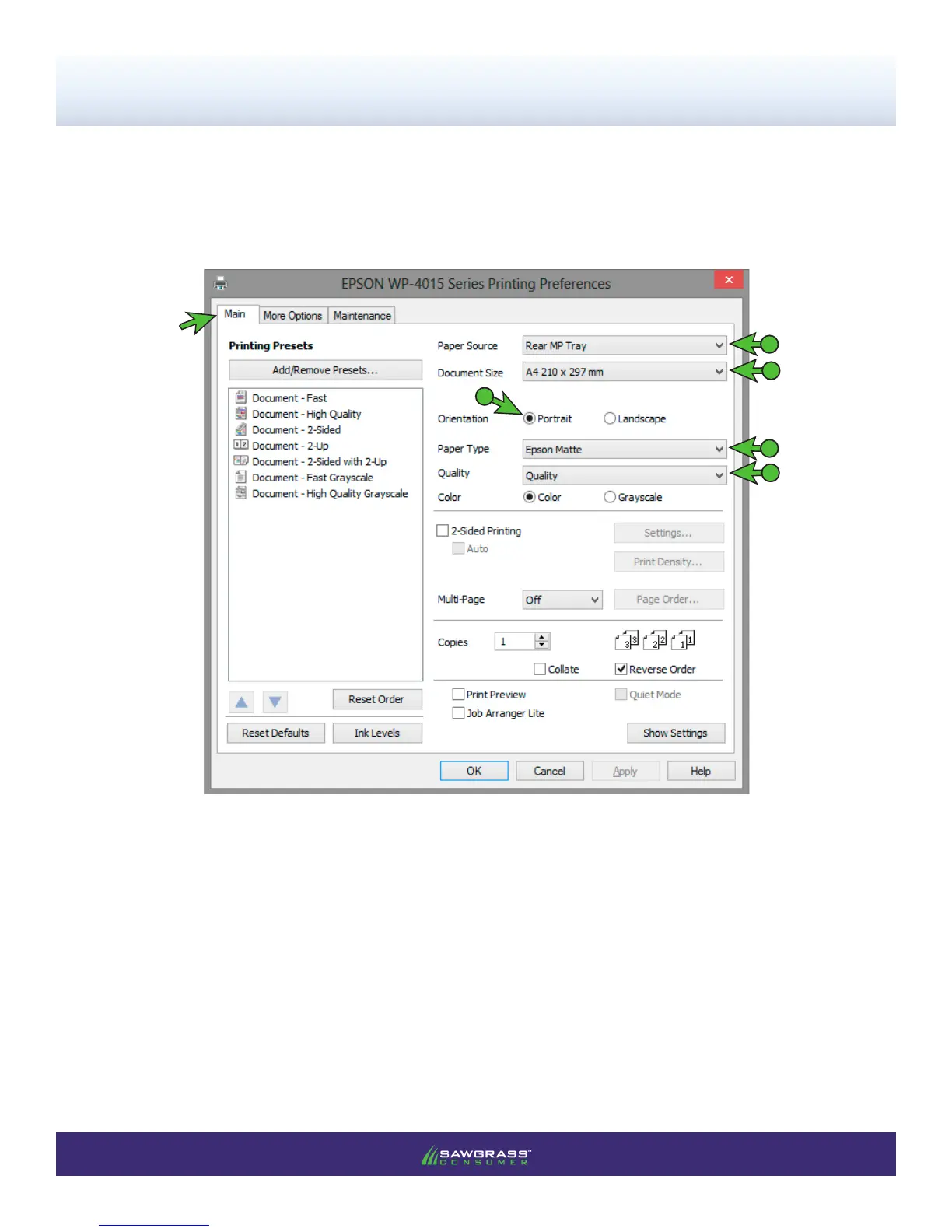This screenshot has height=1232, width=952.
Task: Select 'Document - Fast Grayscale' preset text
Action: pyautogui.click(x=313, y=478)
